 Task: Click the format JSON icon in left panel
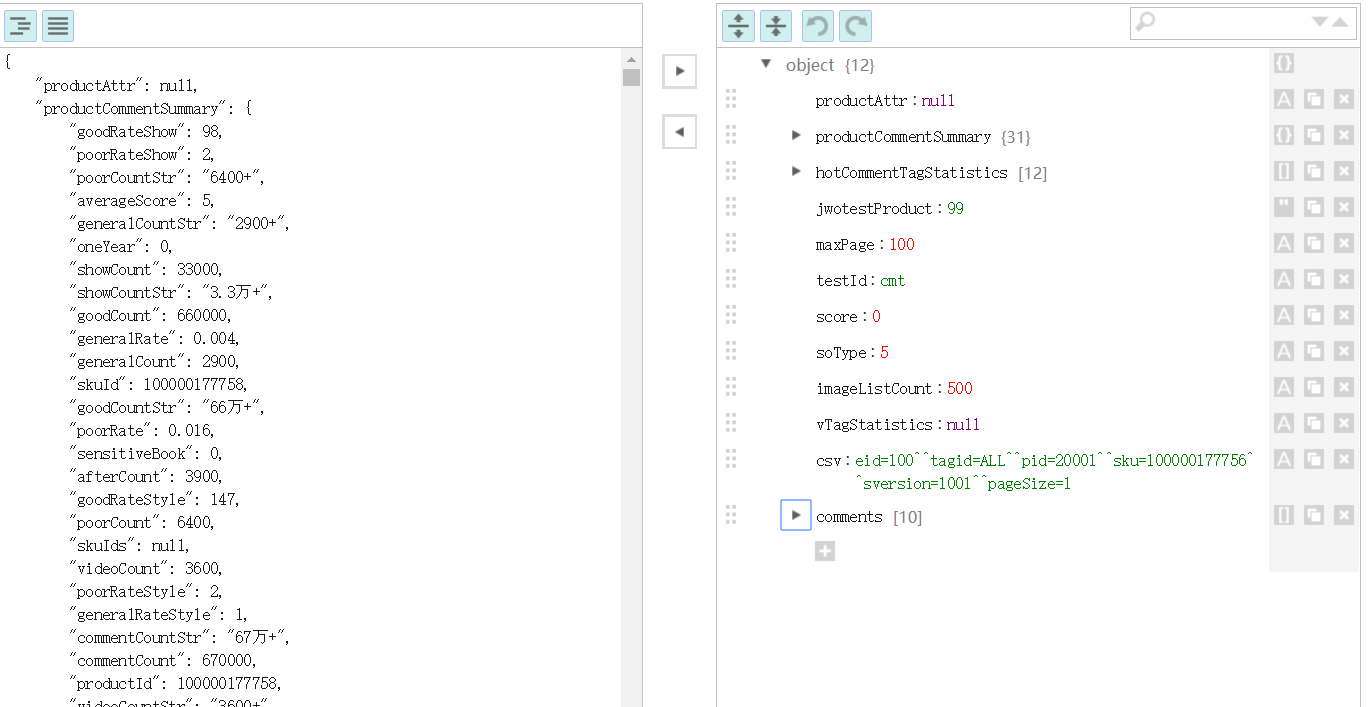(21, 25)
